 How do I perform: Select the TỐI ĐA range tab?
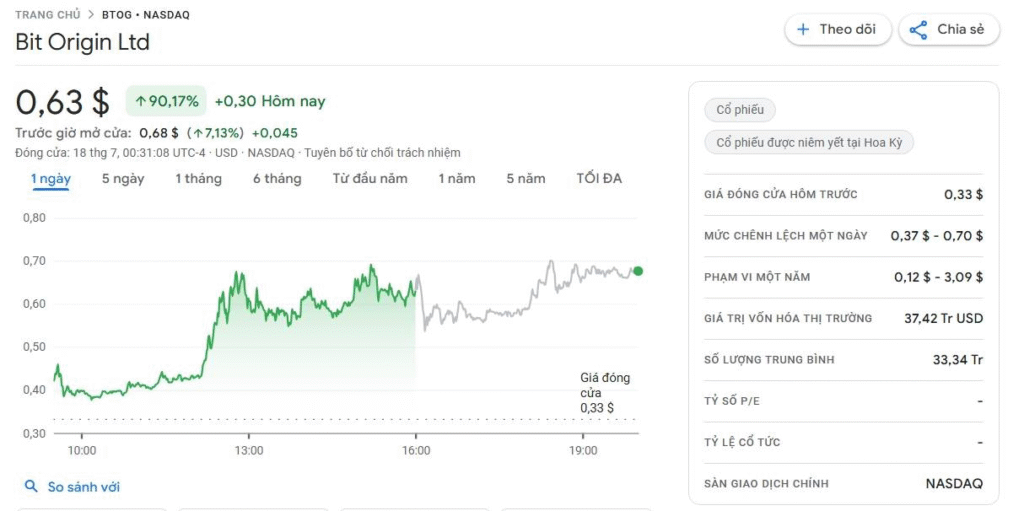[x=599, y=178]
